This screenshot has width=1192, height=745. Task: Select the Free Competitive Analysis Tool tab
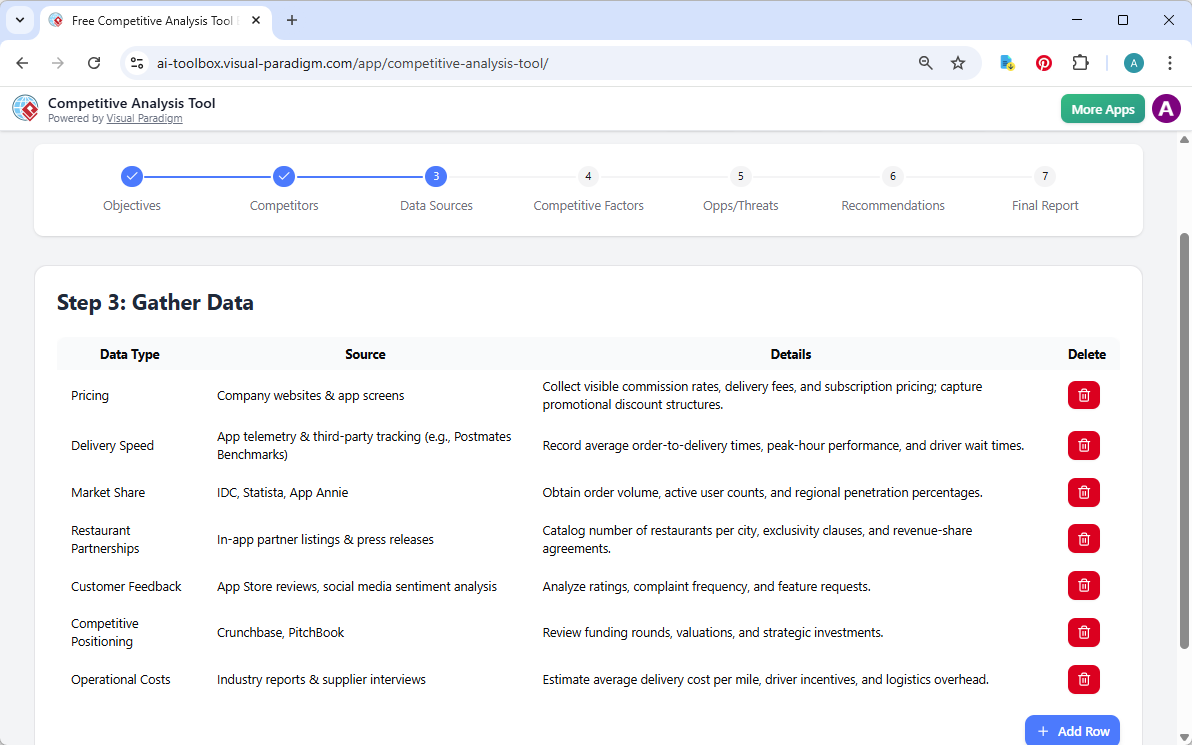pyautogui.click(x=150, y=20)
